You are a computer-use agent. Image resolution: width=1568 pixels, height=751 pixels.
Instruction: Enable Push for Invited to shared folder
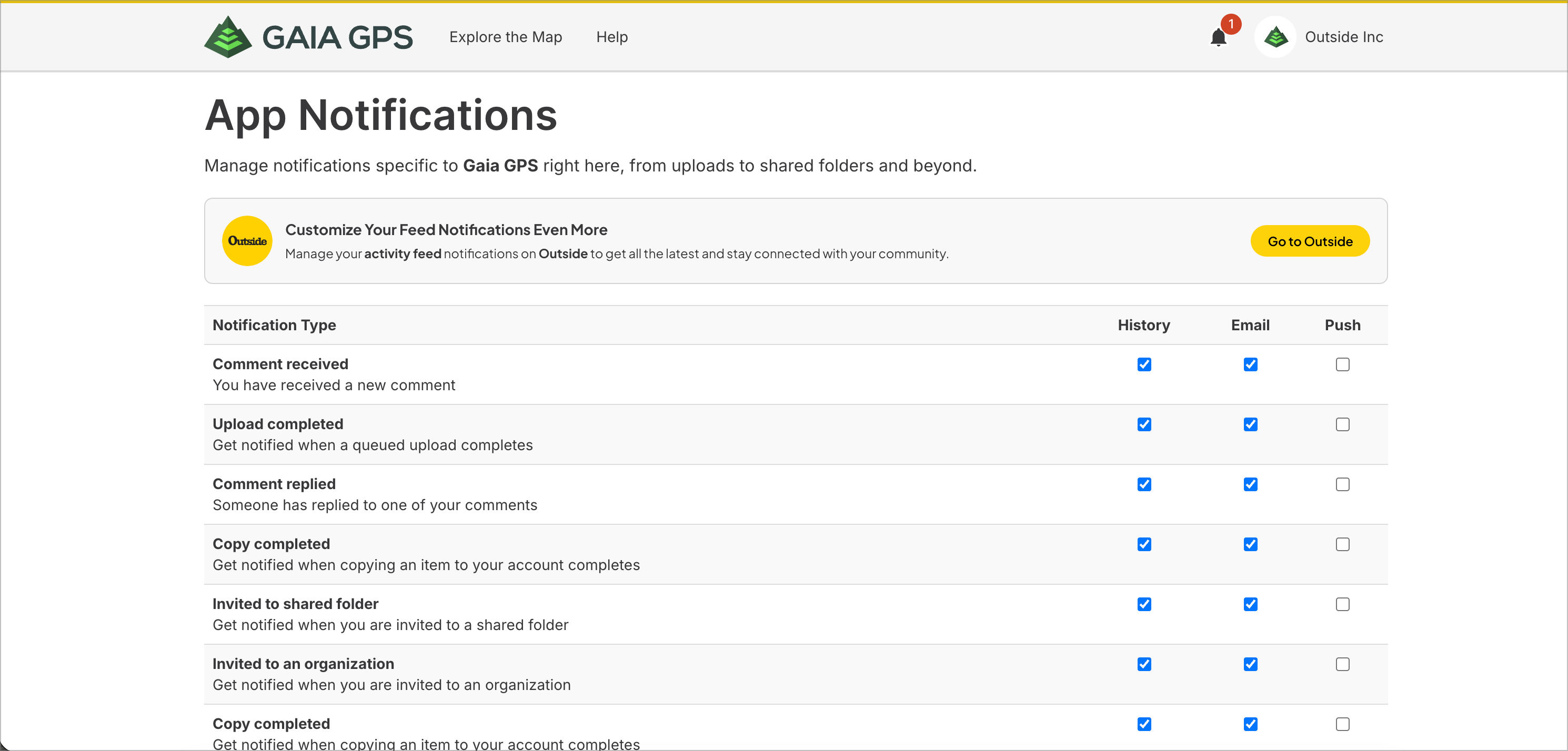[1342, 604]
